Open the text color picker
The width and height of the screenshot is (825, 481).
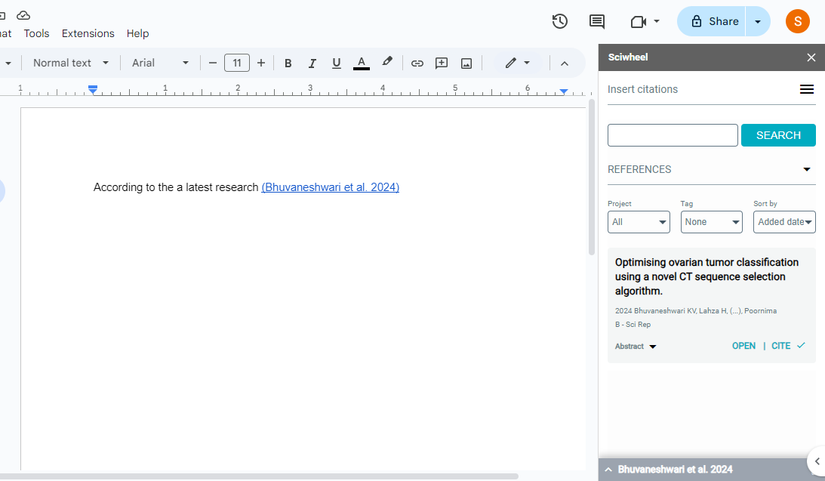pyautogui.click(x=361, y=63)
